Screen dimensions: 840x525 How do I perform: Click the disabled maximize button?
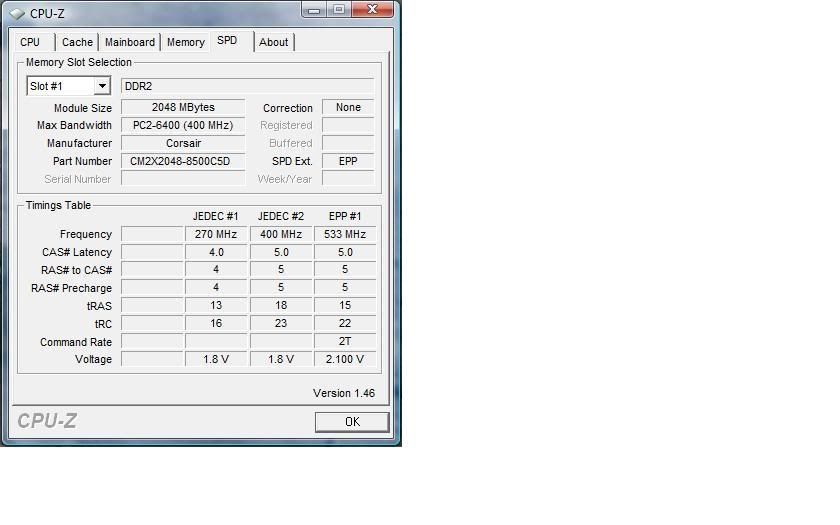coord(339,9)
